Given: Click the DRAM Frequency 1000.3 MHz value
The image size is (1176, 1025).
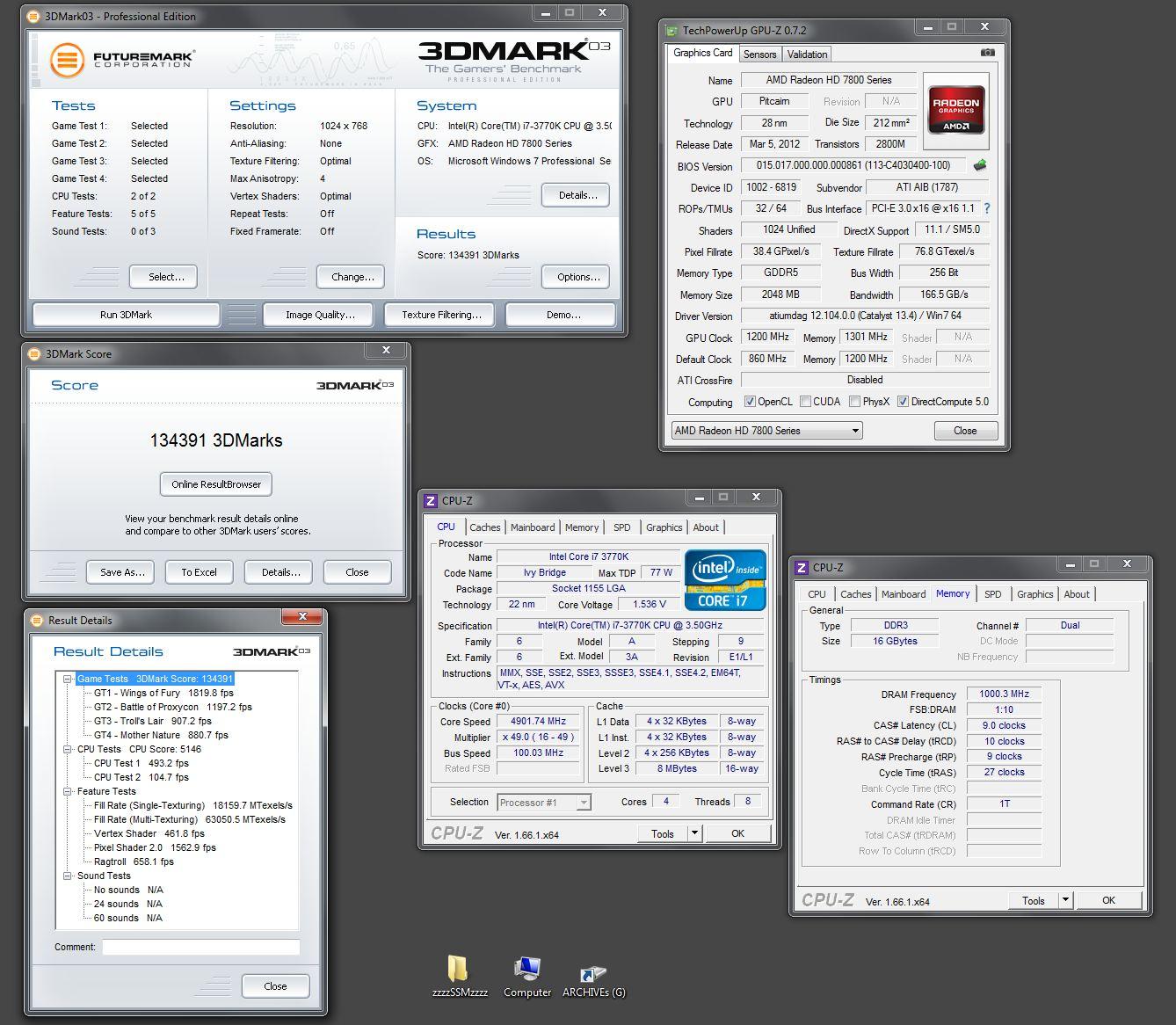Looking at the screenshot, I should click(x=1004, y=694).
